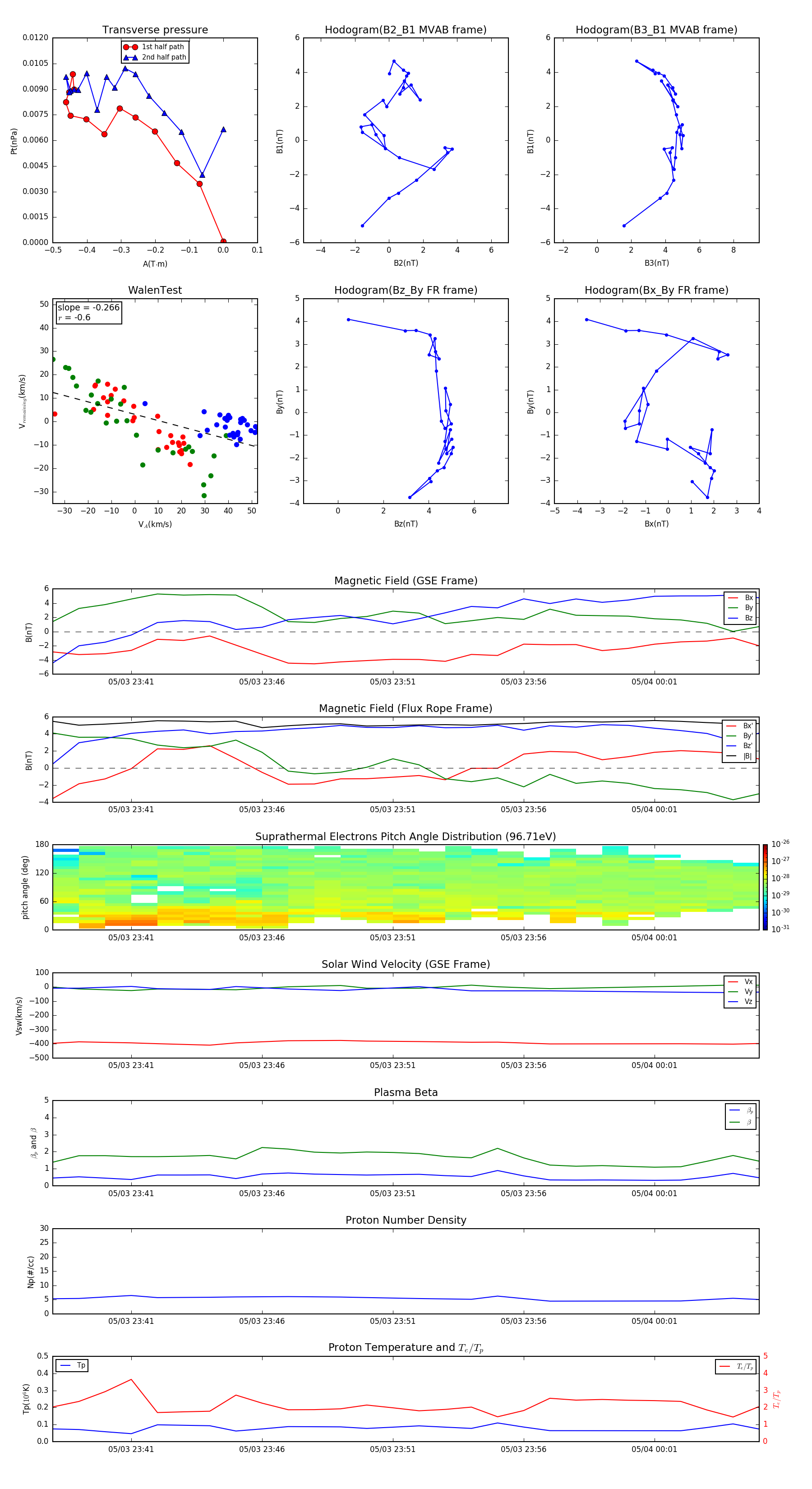Click the Bx' entry in Flux Rope legend
The image size is (812, 1489).
click(x=740, y=726)
